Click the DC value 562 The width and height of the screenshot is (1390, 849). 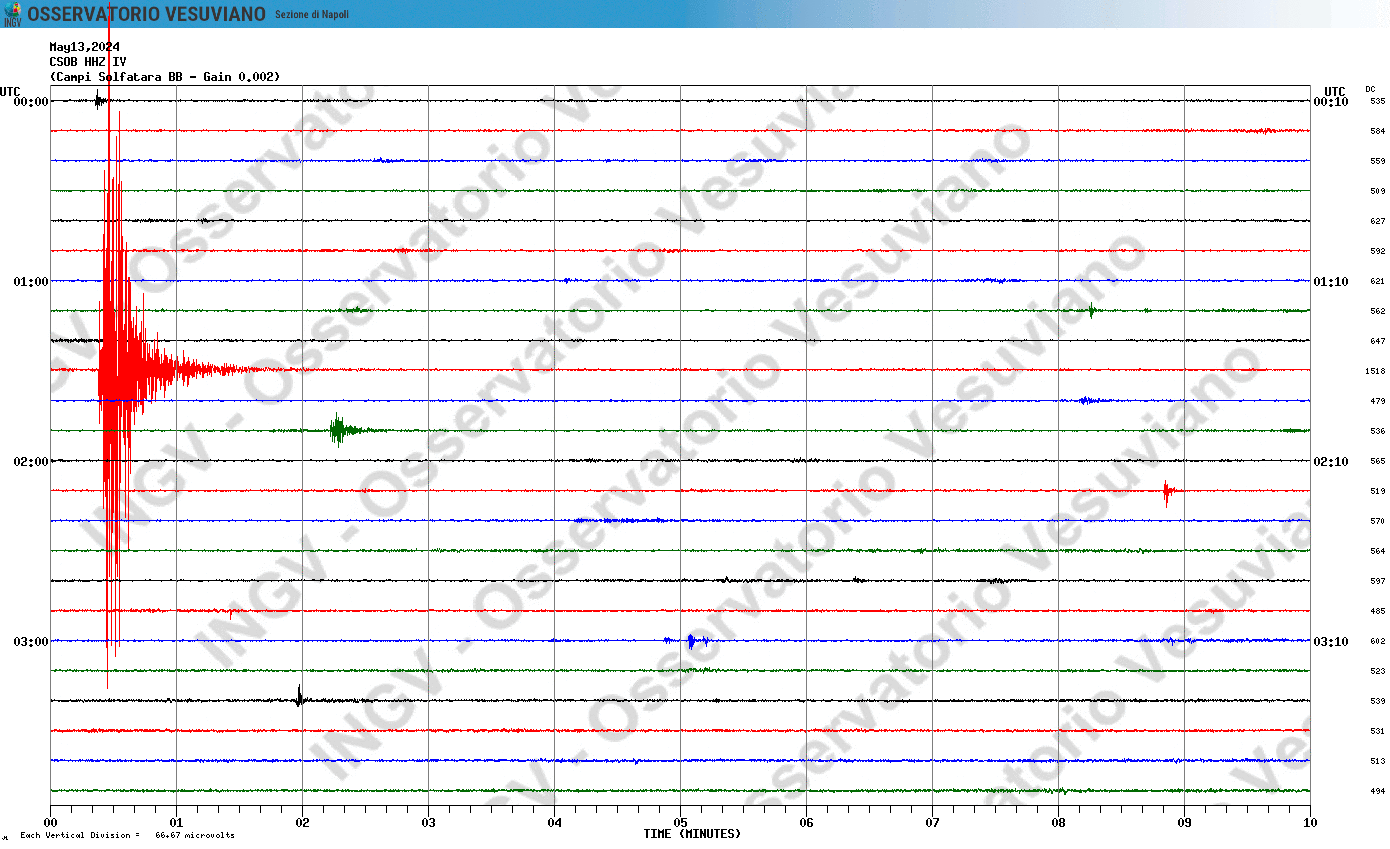[x=1378, y=311]
